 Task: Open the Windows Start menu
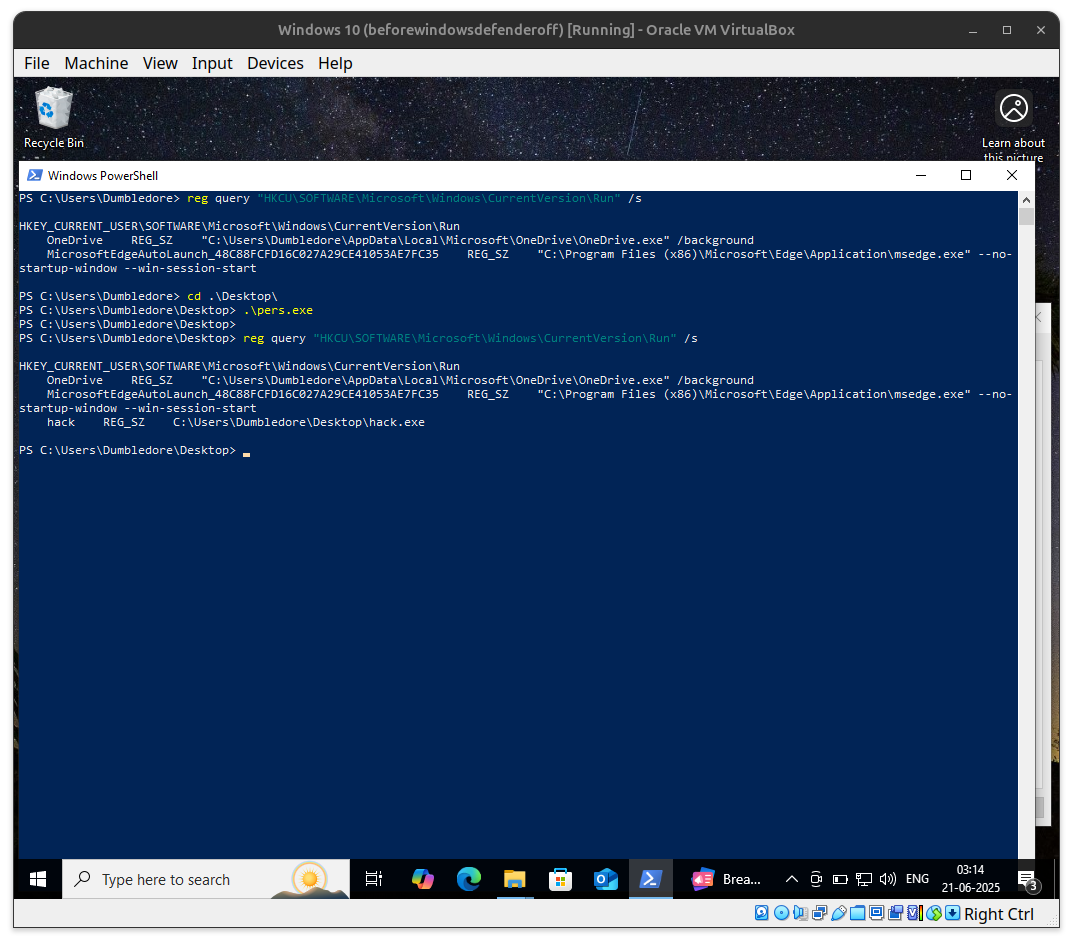[x=38, y=879]
